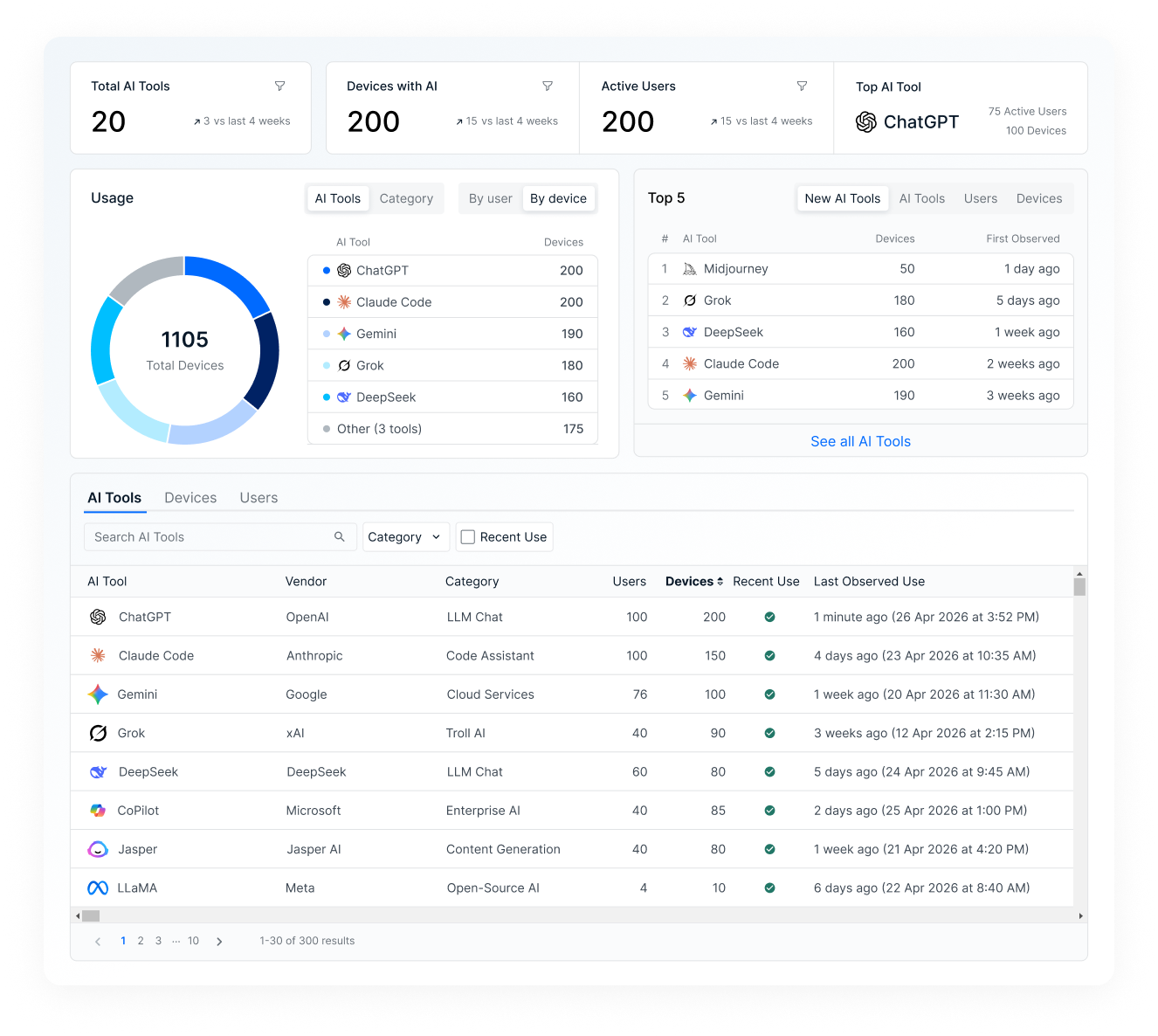Click the DeepSeek icon in the AI Tools table
Screen dimensions: 1158x1036
click(x=98, y=772)
